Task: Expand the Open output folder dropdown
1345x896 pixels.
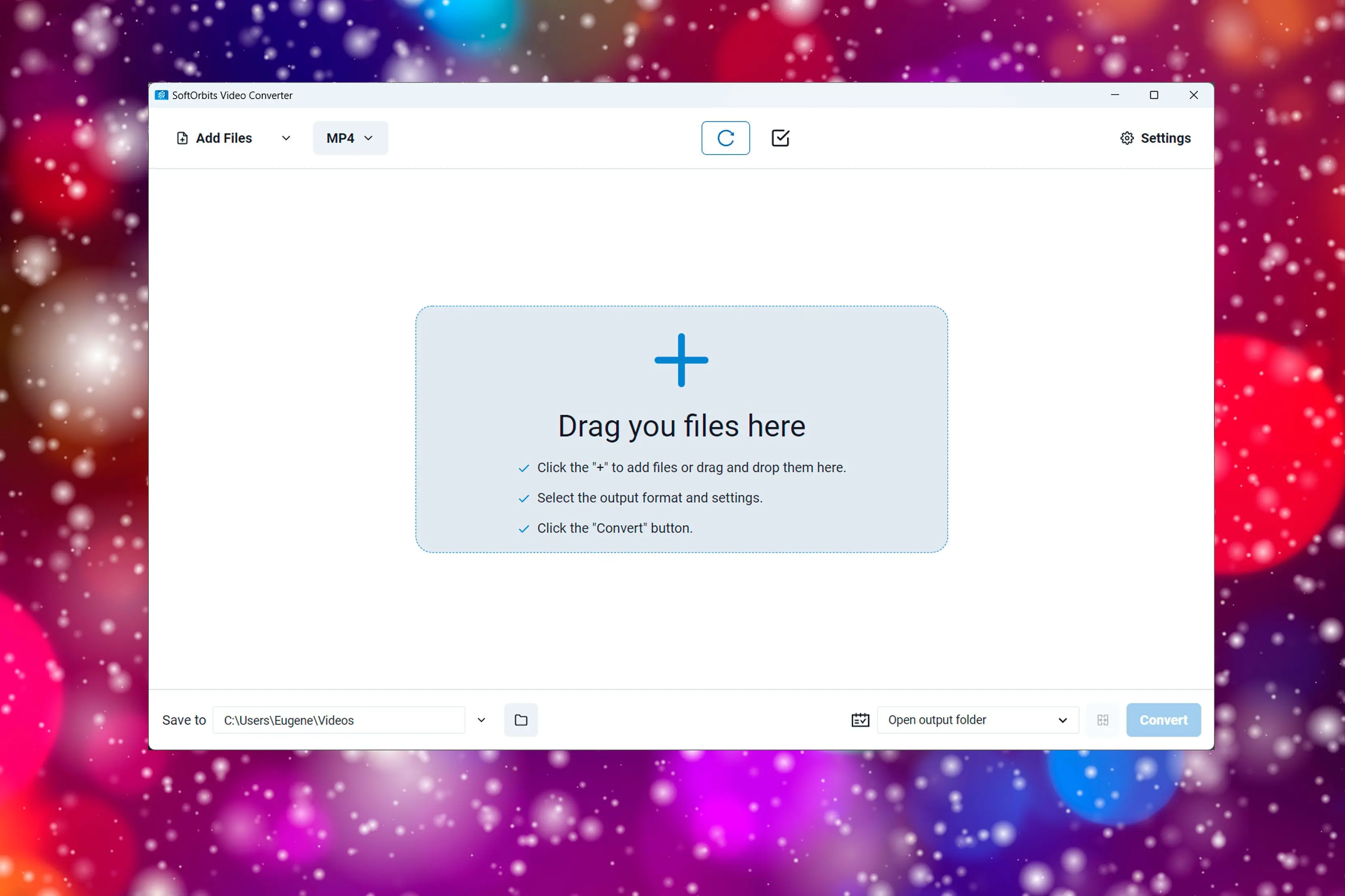Action: [x=1062, y=719]
